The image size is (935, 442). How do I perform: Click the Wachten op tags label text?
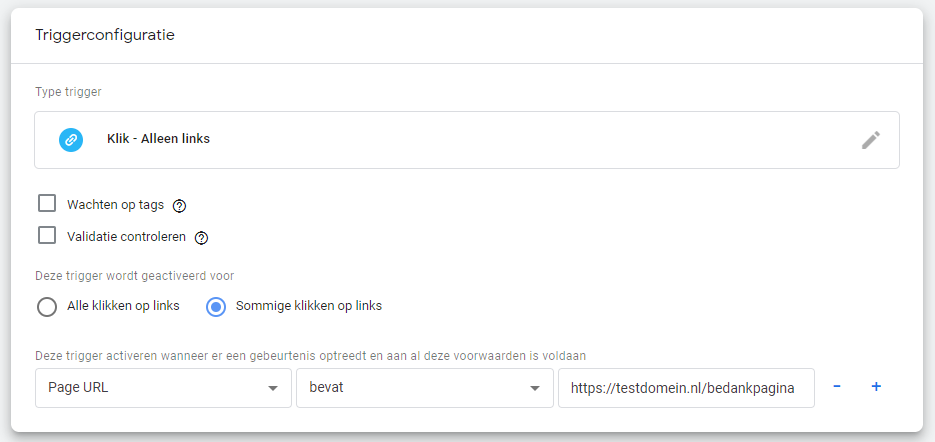coord(114,205)
